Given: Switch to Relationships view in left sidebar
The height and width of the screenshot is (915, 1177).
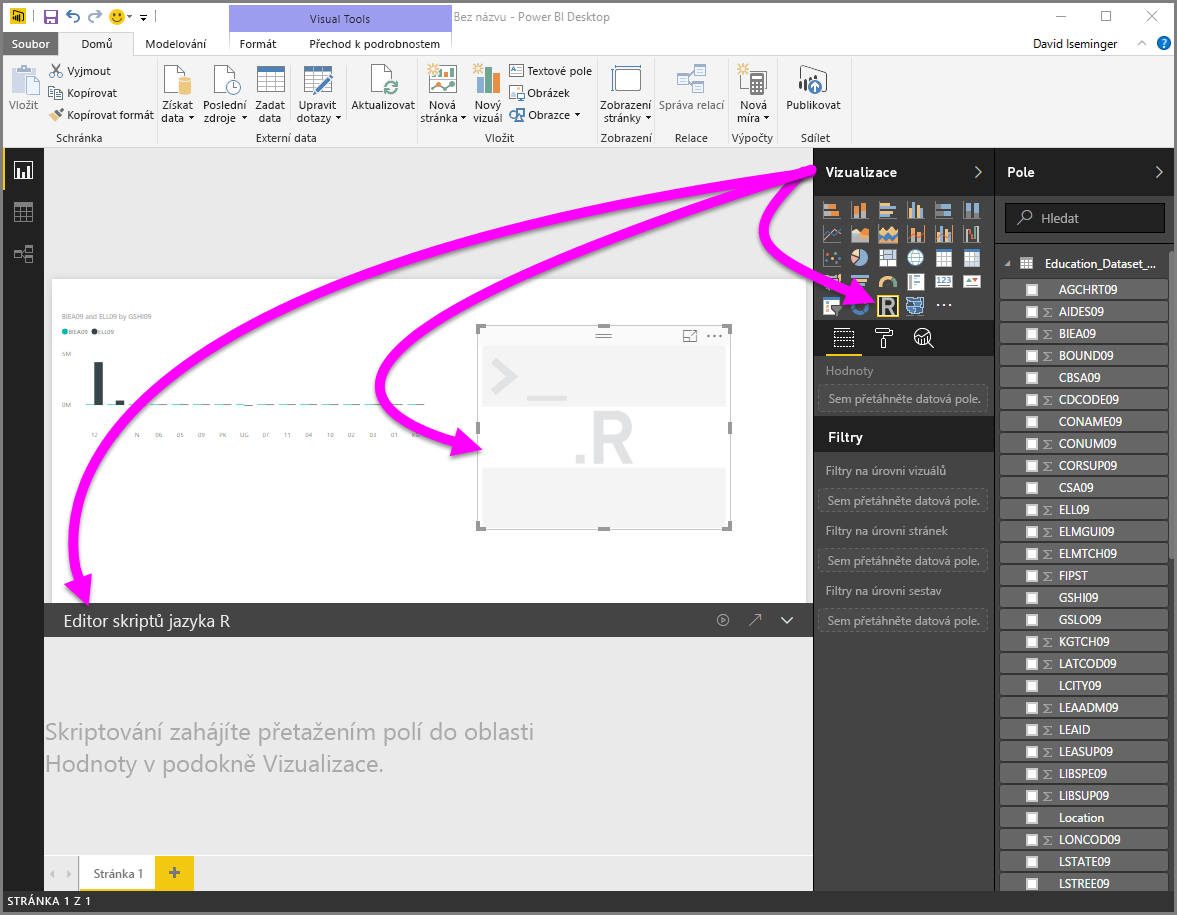Looking at the screenshot, I should (x=22, y=254).
